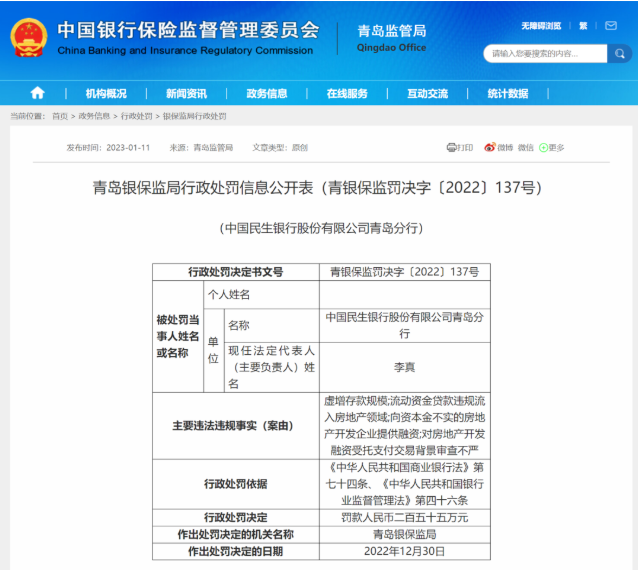Click the 行政处罚决定 label cell

pos(236,518)
